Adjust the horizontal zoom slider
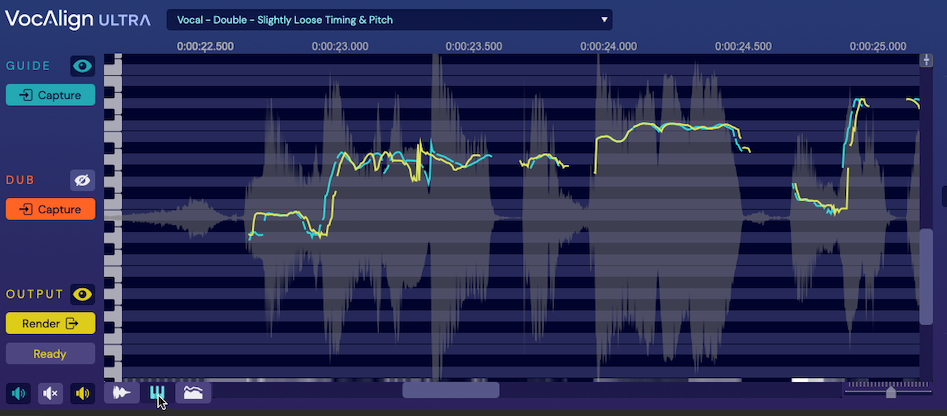Screen dimensions: 947x416 (890, 392)
